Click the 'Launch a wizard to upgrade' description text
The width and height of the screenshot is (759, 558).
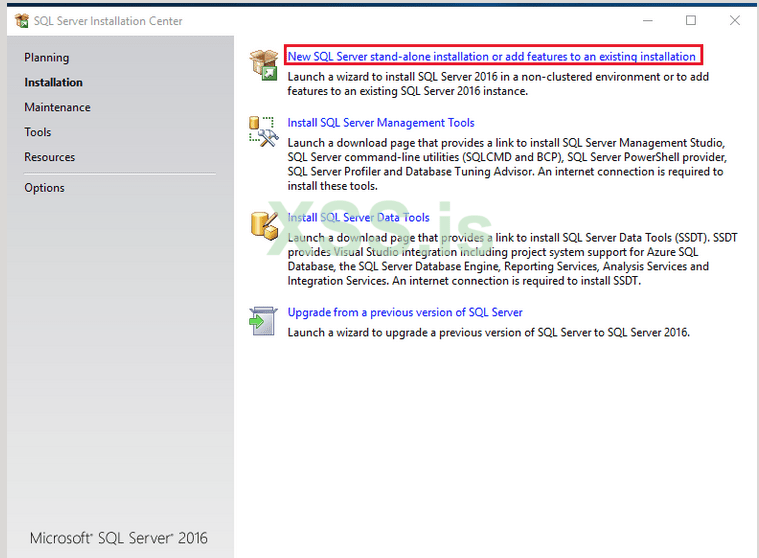[x=488, y=332]
